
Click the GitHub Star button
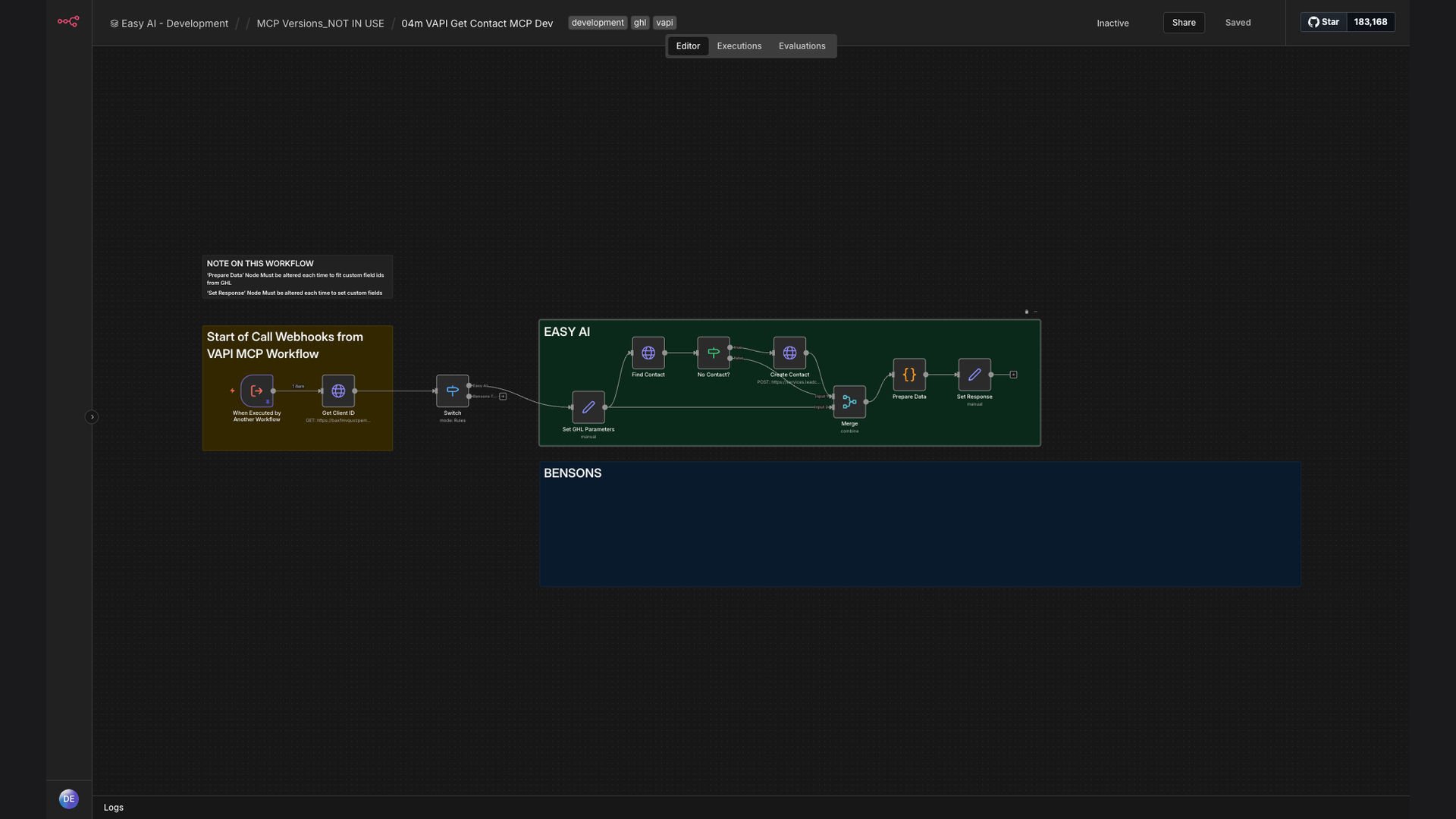pos(1324,22)
